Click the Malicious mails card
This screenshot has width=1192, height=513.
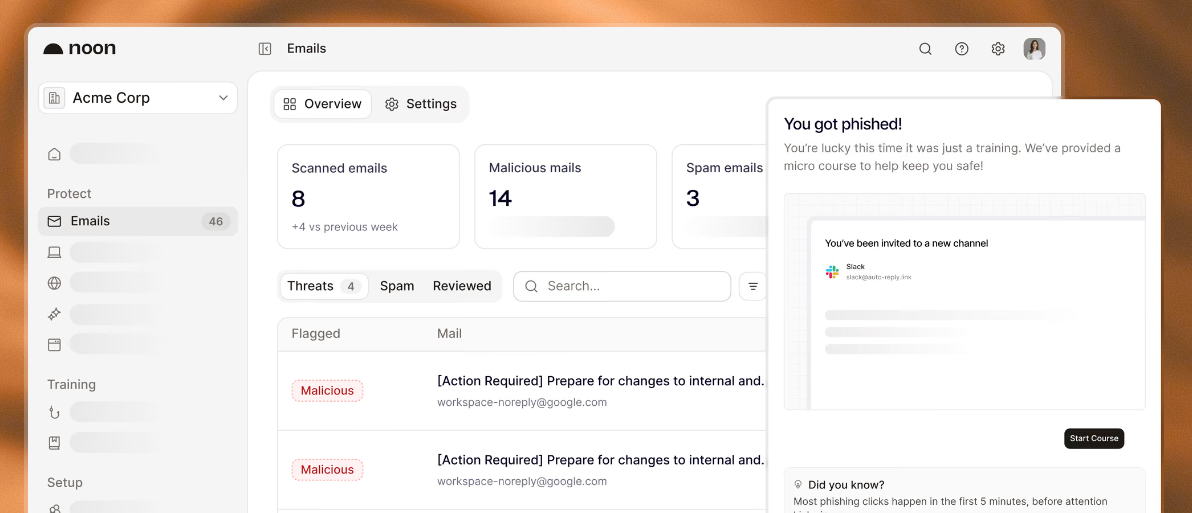pos(566,196)
